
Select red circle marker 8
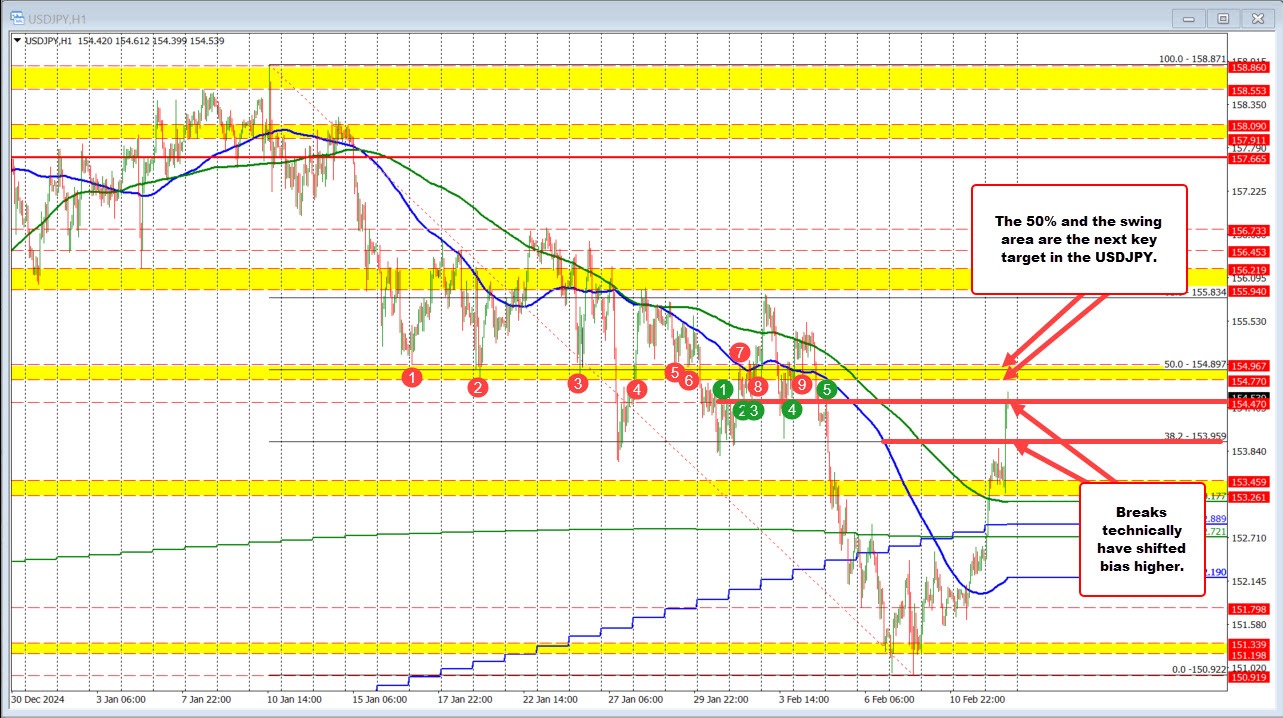tap(757, 385)
